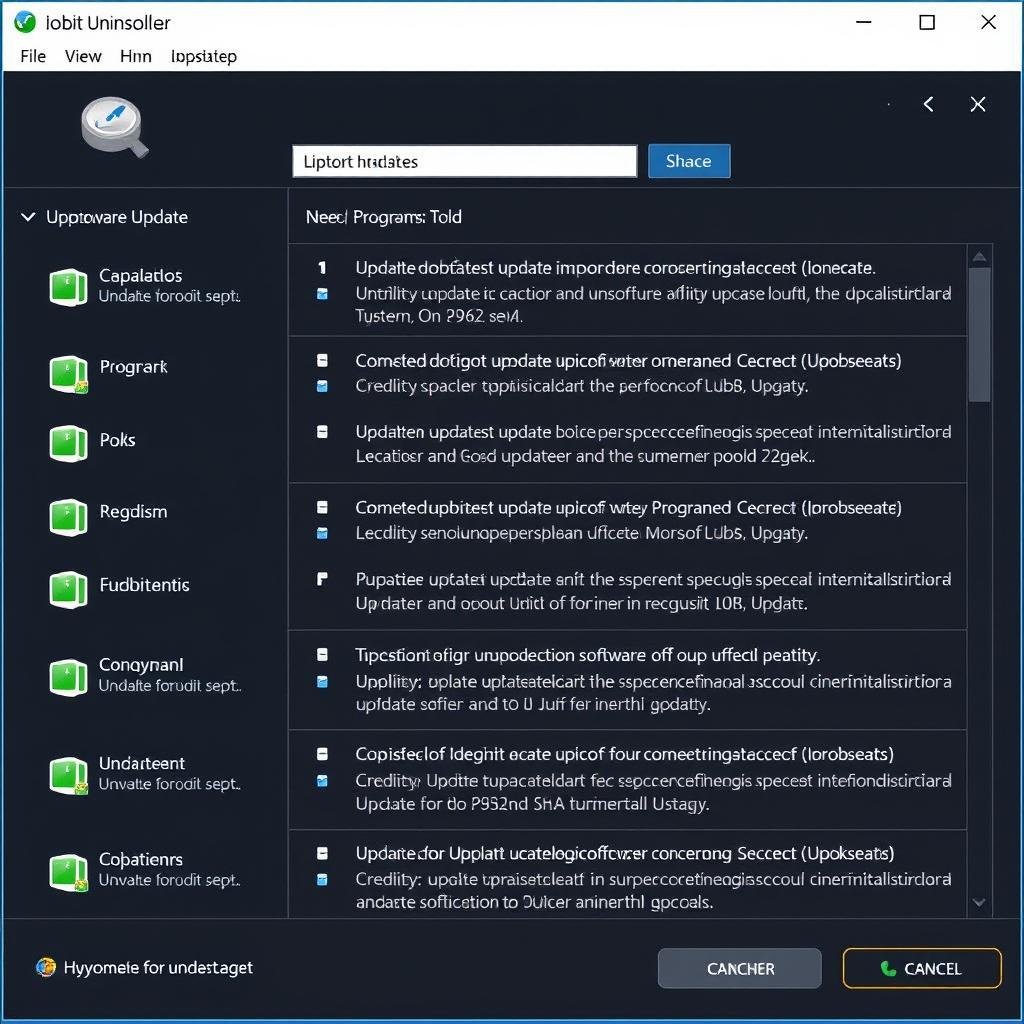Click 'Tipcsfiont ofigr unpodection software' title text

click(x=588, y=655)
